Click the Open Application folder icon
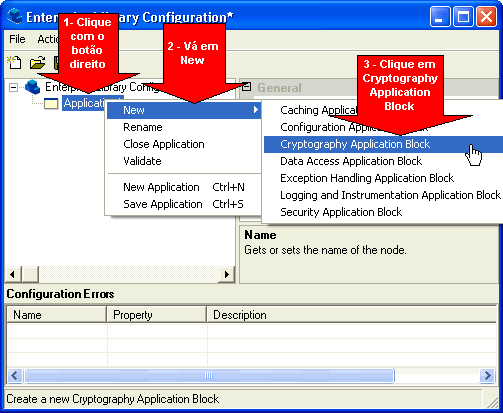Viewport: 503px width, 413px height. [37, 63]
